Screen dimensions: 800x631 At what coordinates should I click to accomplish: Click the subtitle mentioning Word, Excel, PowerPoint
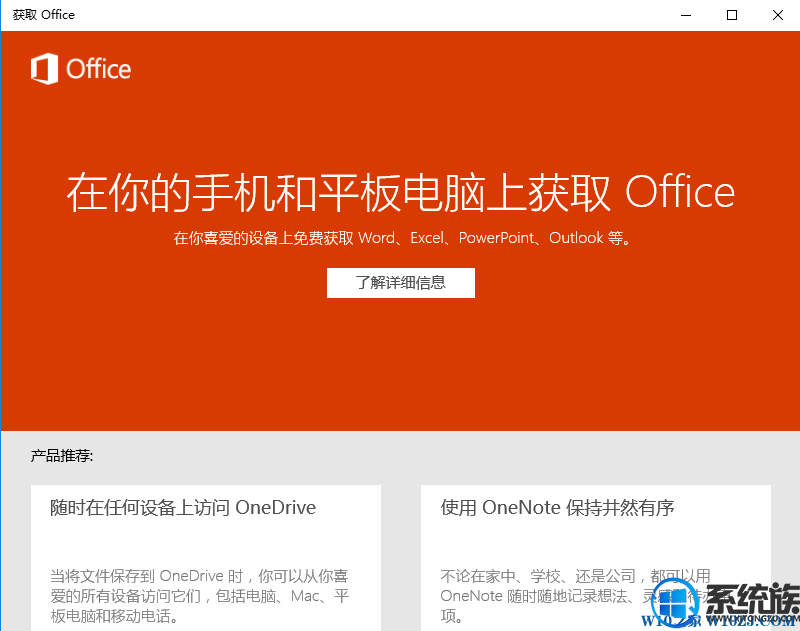[402, 238]
